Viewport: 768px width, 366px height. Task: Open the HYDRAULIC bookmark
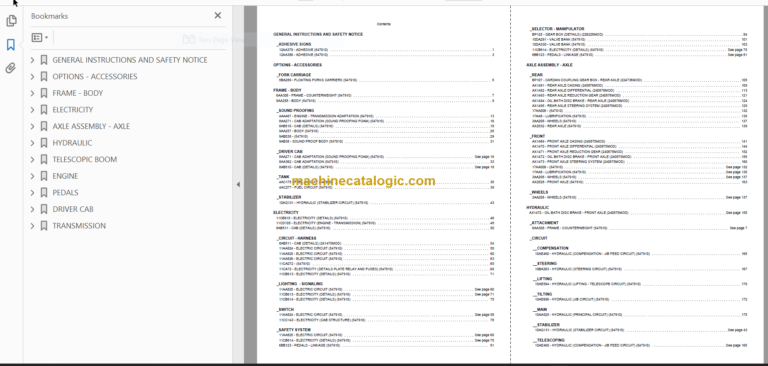point(72,143)
